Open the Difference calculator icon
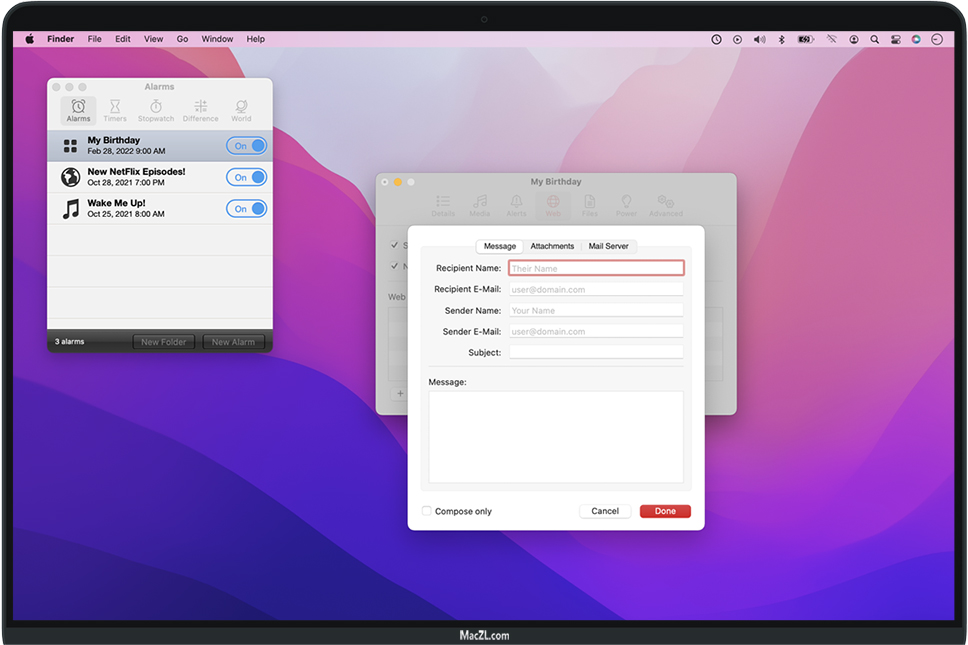The image size is (968, 645). [200, 109]
